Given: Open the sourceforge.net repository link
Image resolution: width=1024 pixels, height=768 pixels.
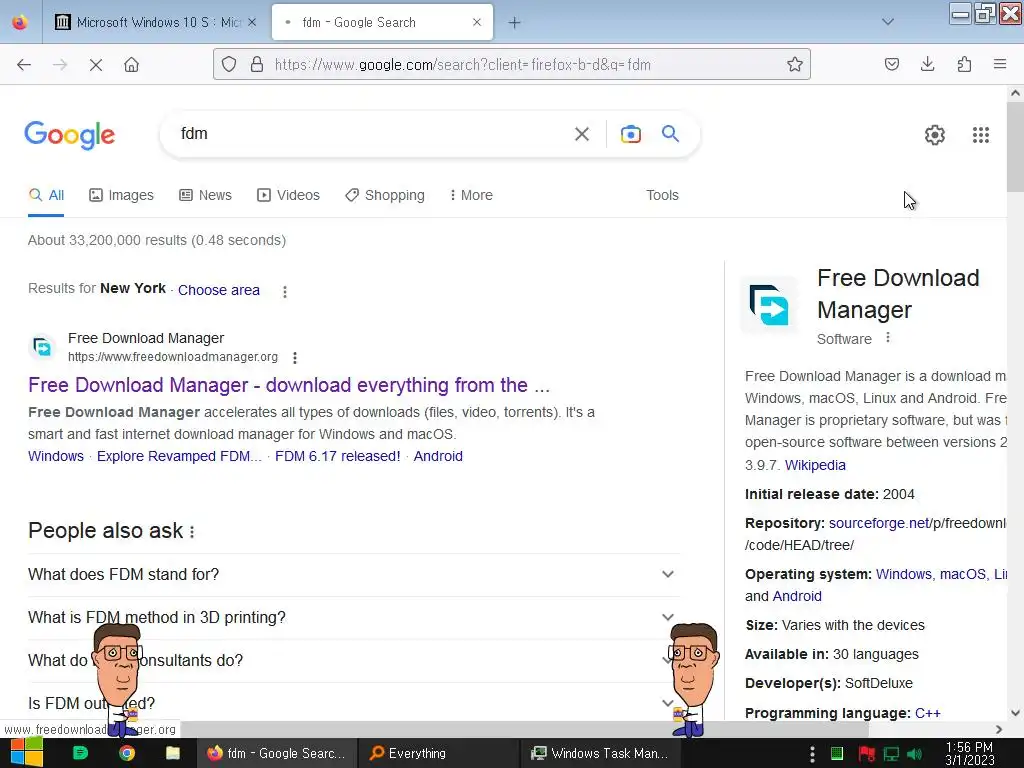Looking at the screenshot, I should pyautogui.click(x=879, y=523).
